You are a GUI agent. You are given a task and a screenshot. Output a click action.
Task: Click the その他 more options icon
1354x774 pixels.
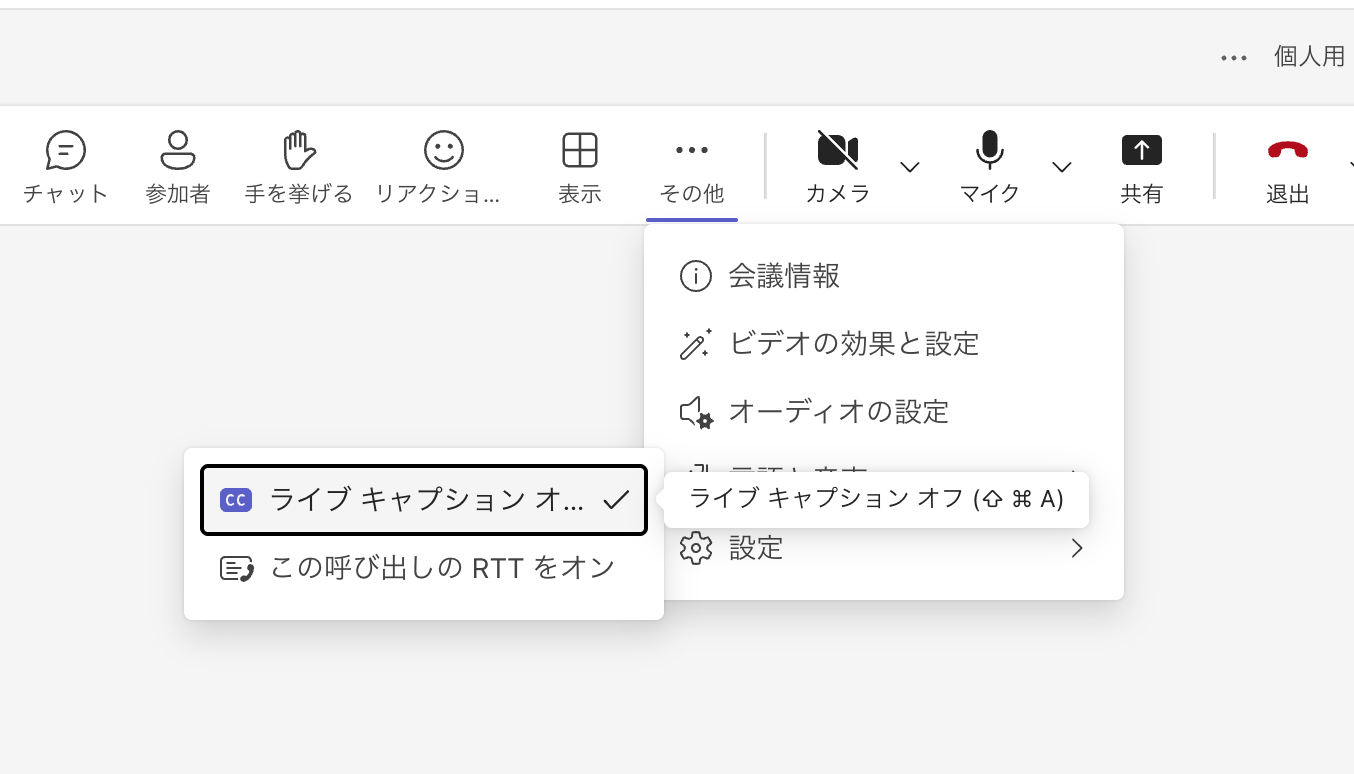tap(692, 151)
